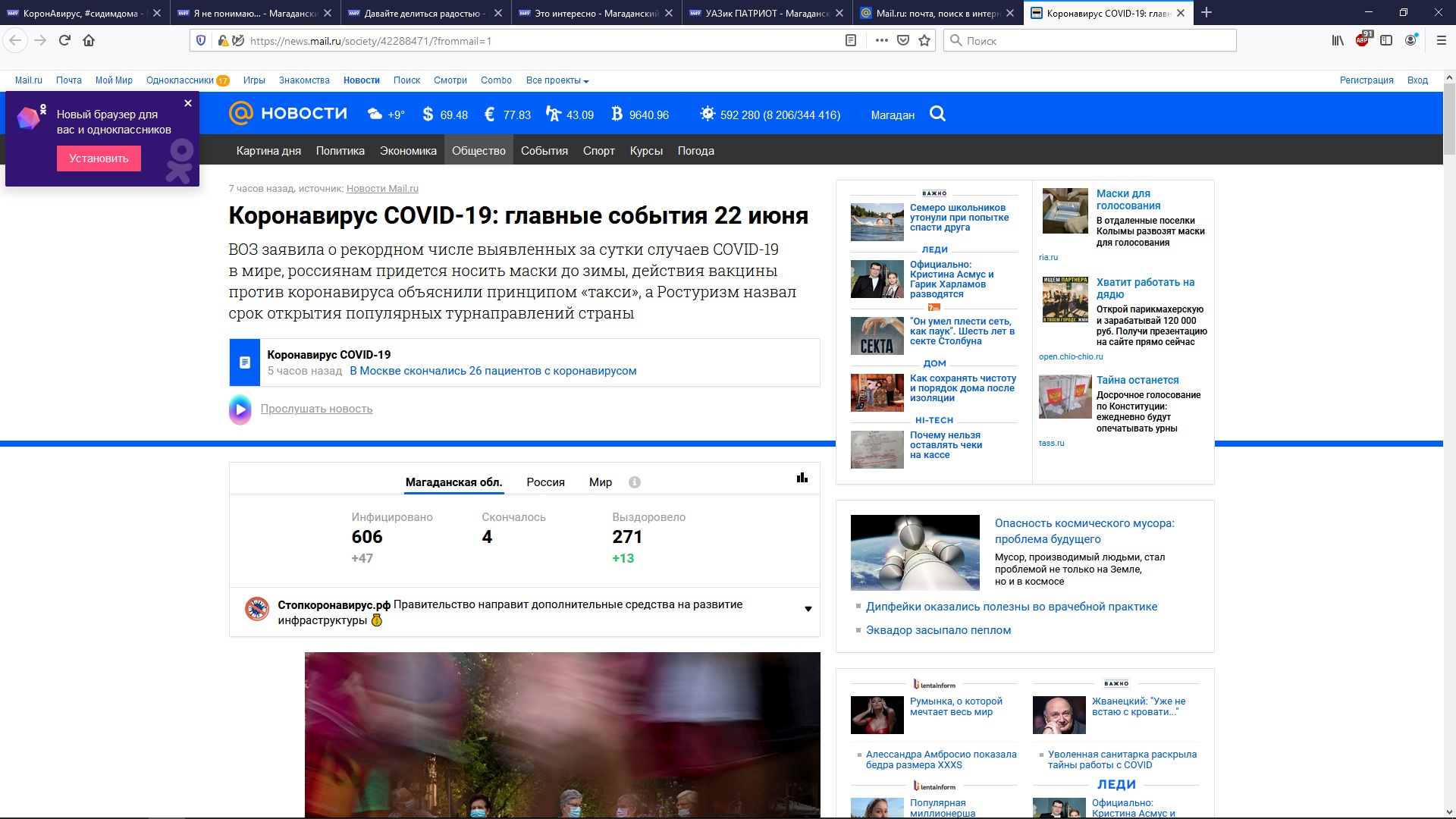Open statistics bar chart icon
Screen dimensions: 1456x819
click(x=802, y=478)
